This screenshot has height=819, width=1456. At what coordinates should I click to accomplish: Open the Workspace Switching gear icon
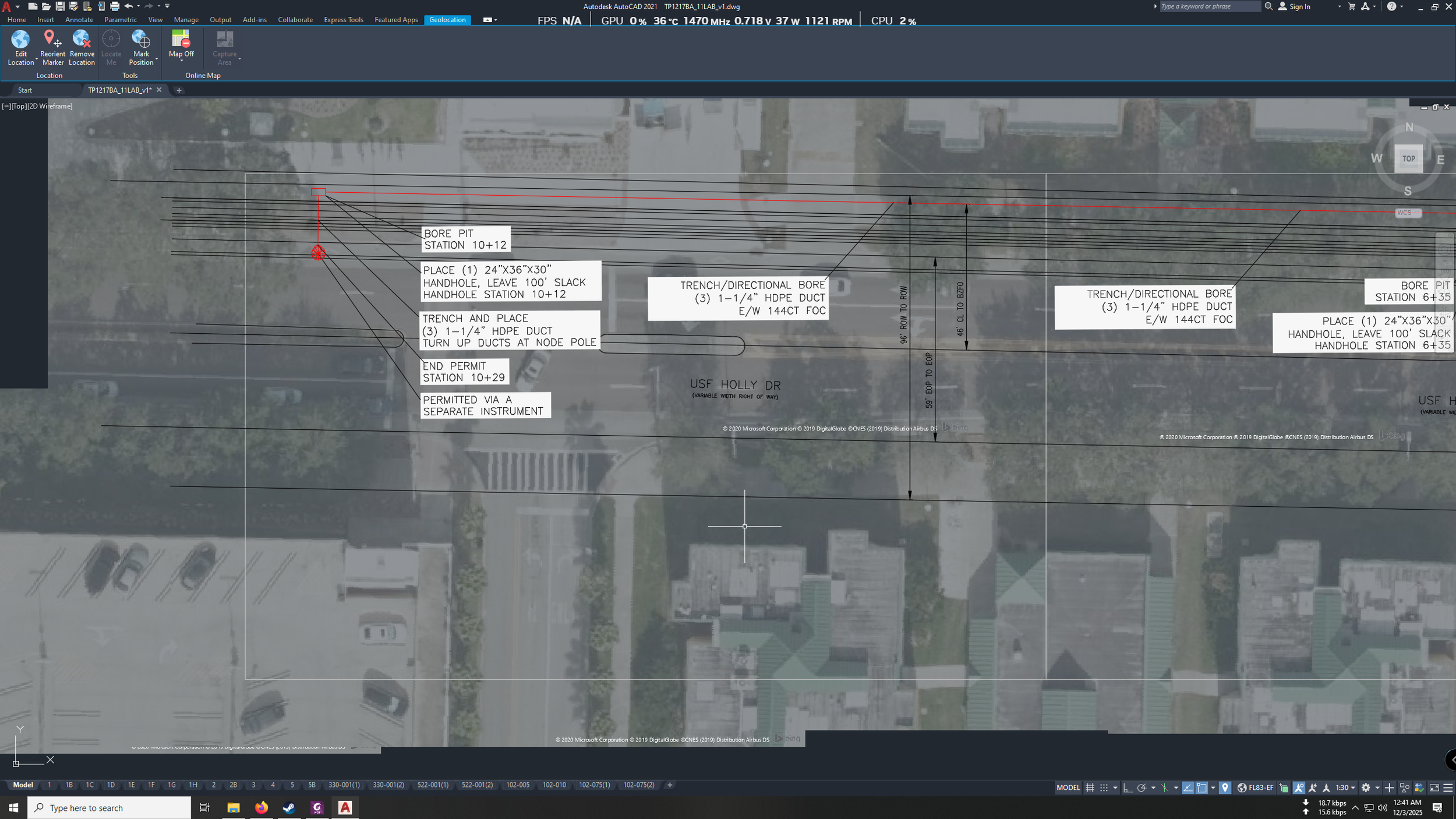point(1365,788)
